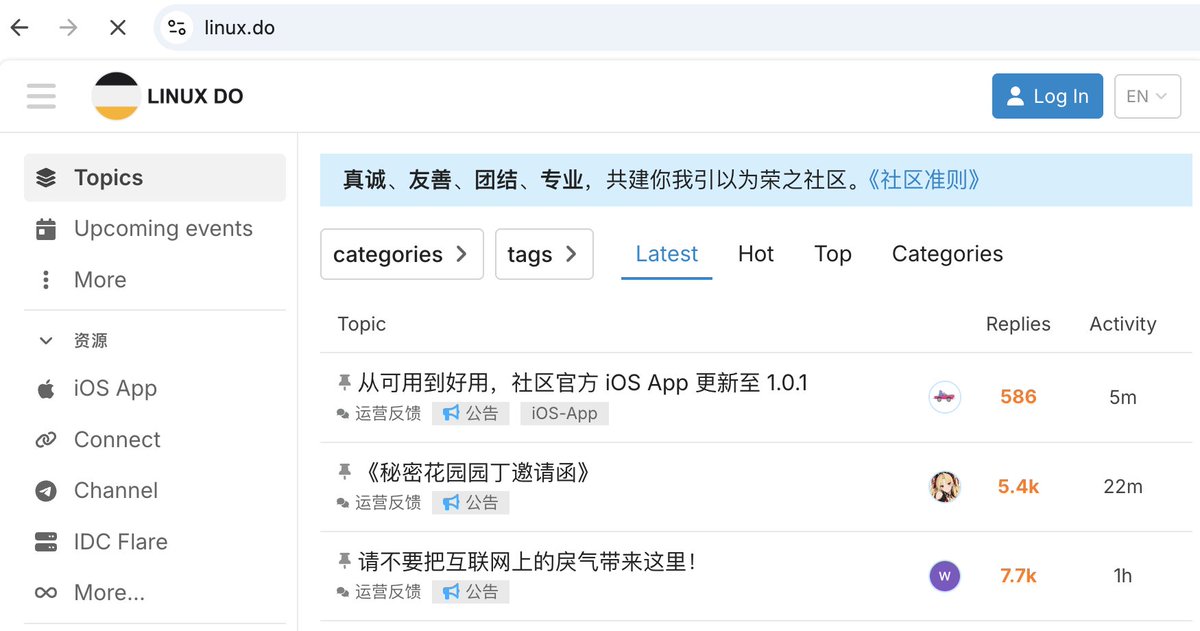
Task: Open the EN language dropdown
Action: (x=1147, y=96)
